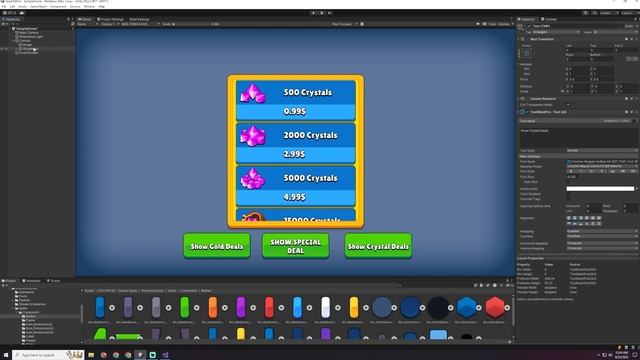Image resolution: width=640 pixels, height=360 pixels.
Task: Open the Tag dropdown in the Inspector
Action: [556, 32]
